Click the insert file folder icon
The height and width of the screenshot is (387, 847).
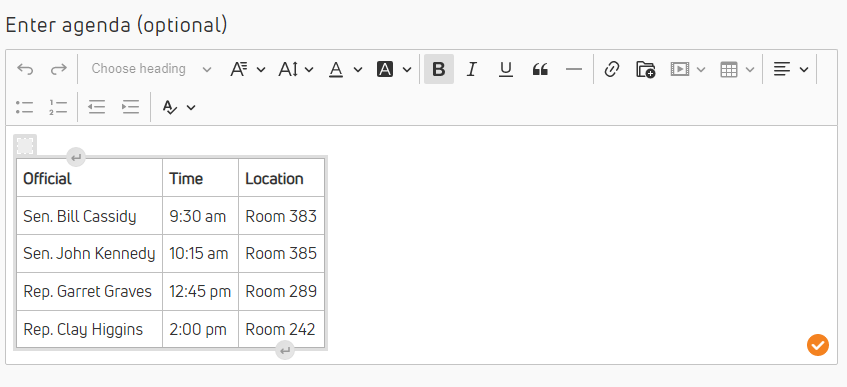(x=646, y=69)
